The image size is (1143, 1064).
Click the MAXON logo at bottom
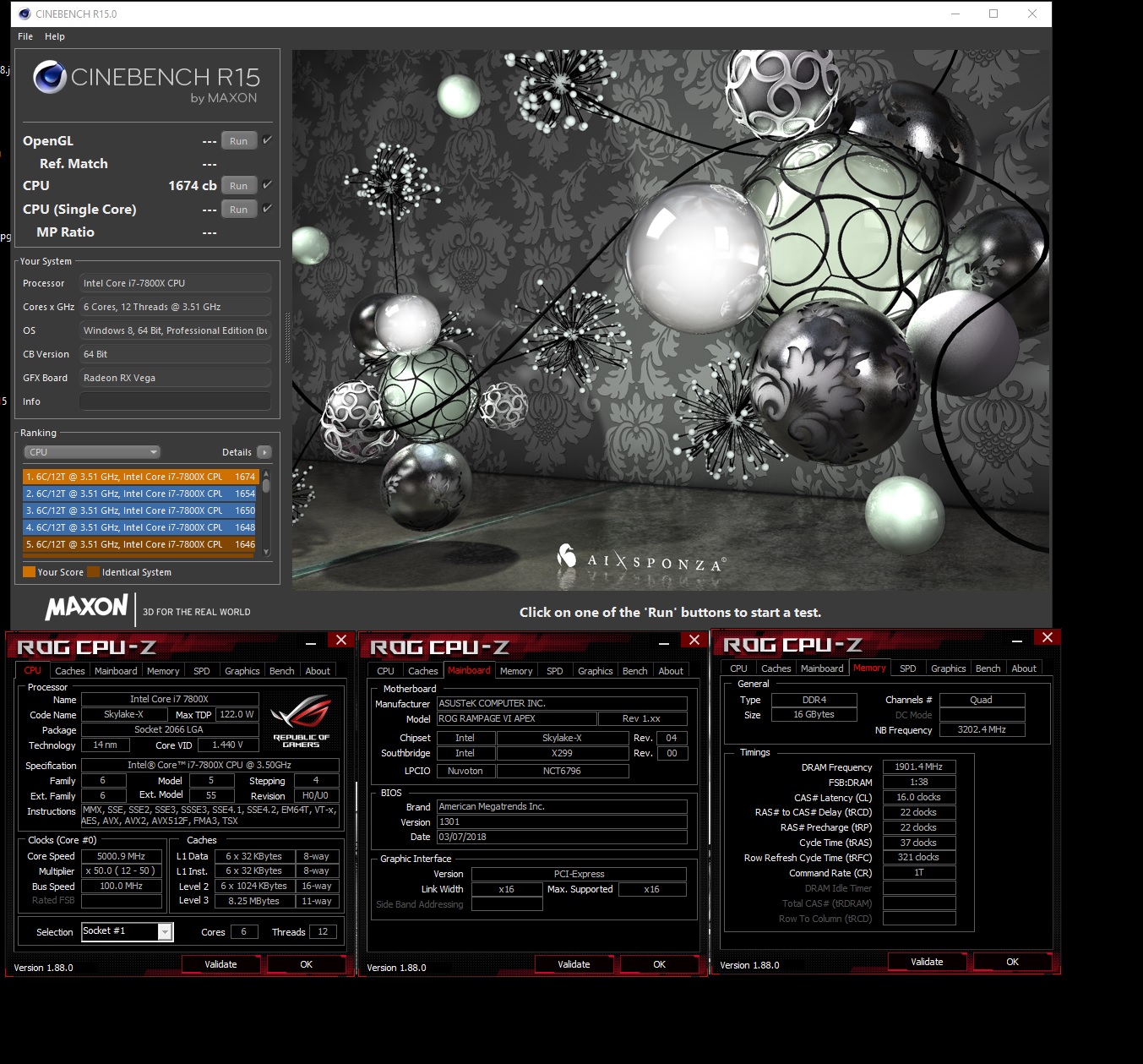click(x=87, y=607)
